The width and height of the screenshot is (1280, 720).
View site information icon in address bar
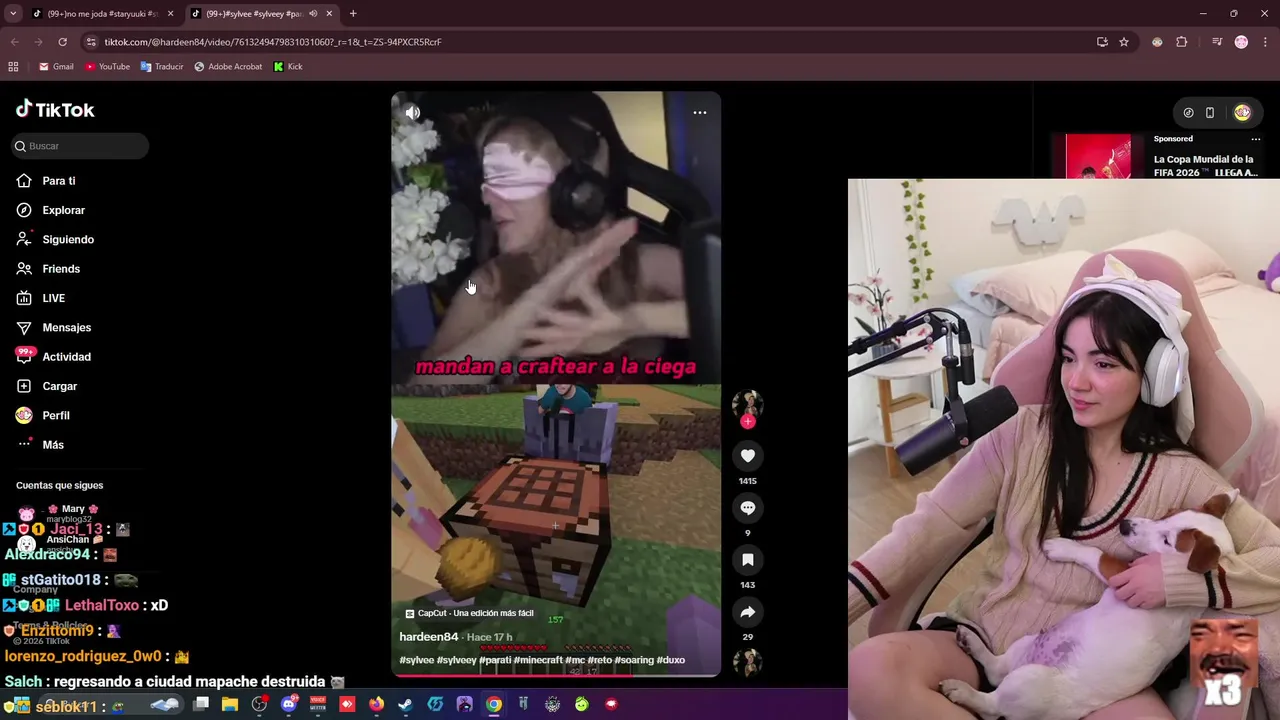[x=91, y=42]
